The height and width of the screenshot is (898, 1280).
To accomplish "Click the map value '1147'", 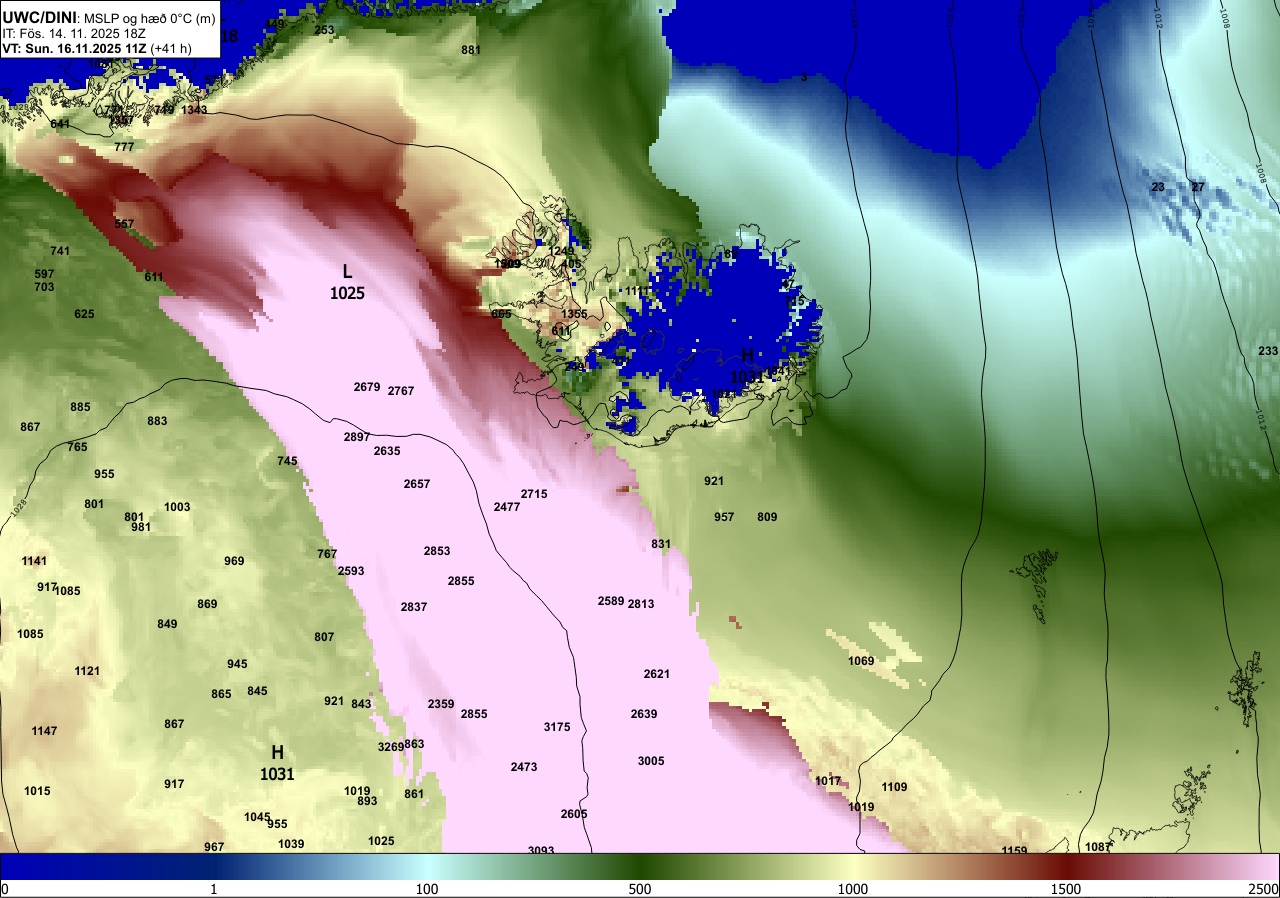I will [x=44, y=731].
